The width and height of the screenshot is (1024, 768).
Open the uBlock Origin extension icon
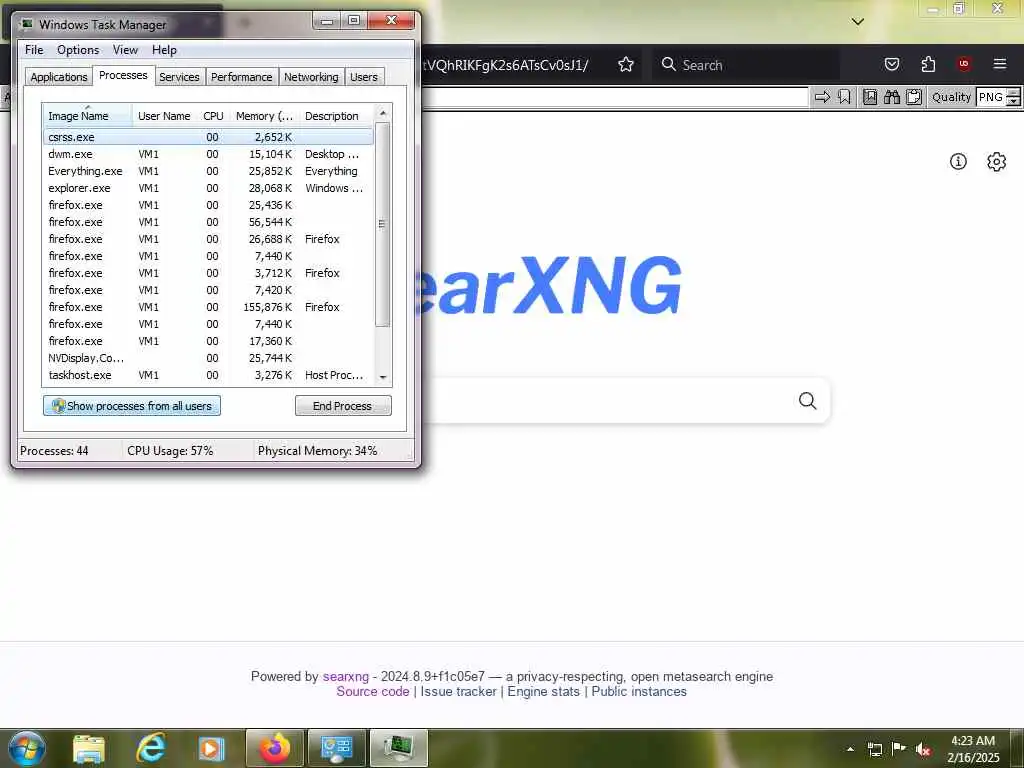[x=963, y=64]
